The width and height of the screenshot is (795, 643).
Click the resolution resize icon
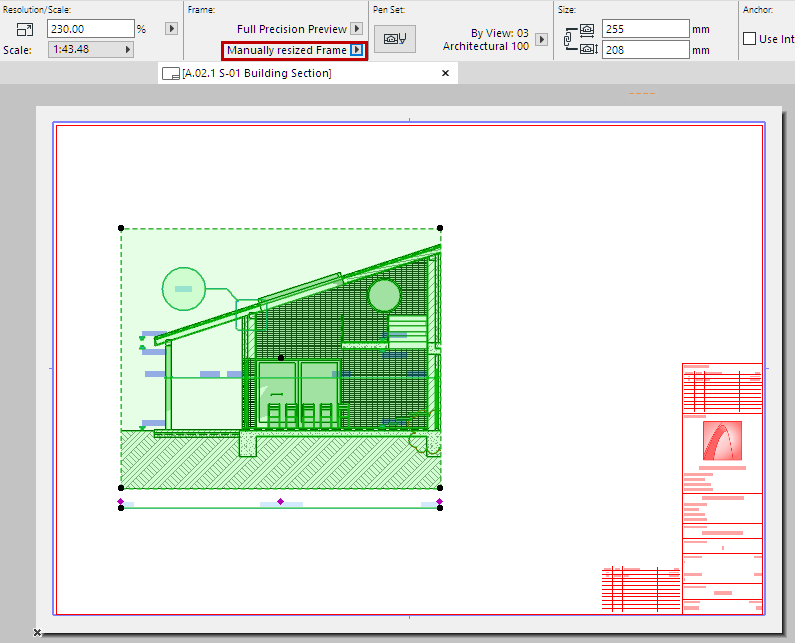click(x=25, y=29)
